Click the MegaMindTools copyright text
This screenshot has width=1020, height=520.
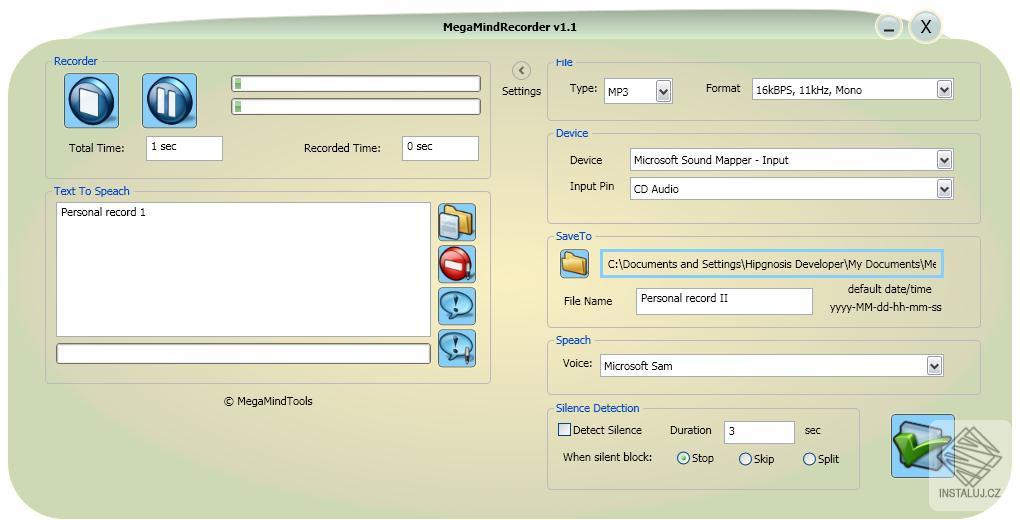coord(268,401)
